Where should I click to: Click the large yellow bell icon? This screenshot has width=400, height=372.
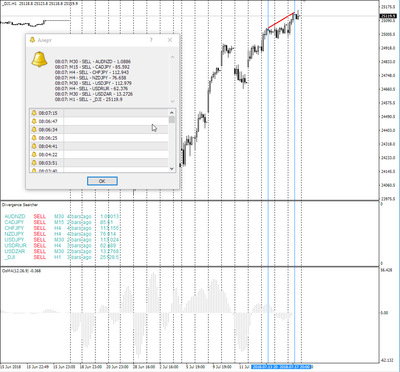pos(39,59)
